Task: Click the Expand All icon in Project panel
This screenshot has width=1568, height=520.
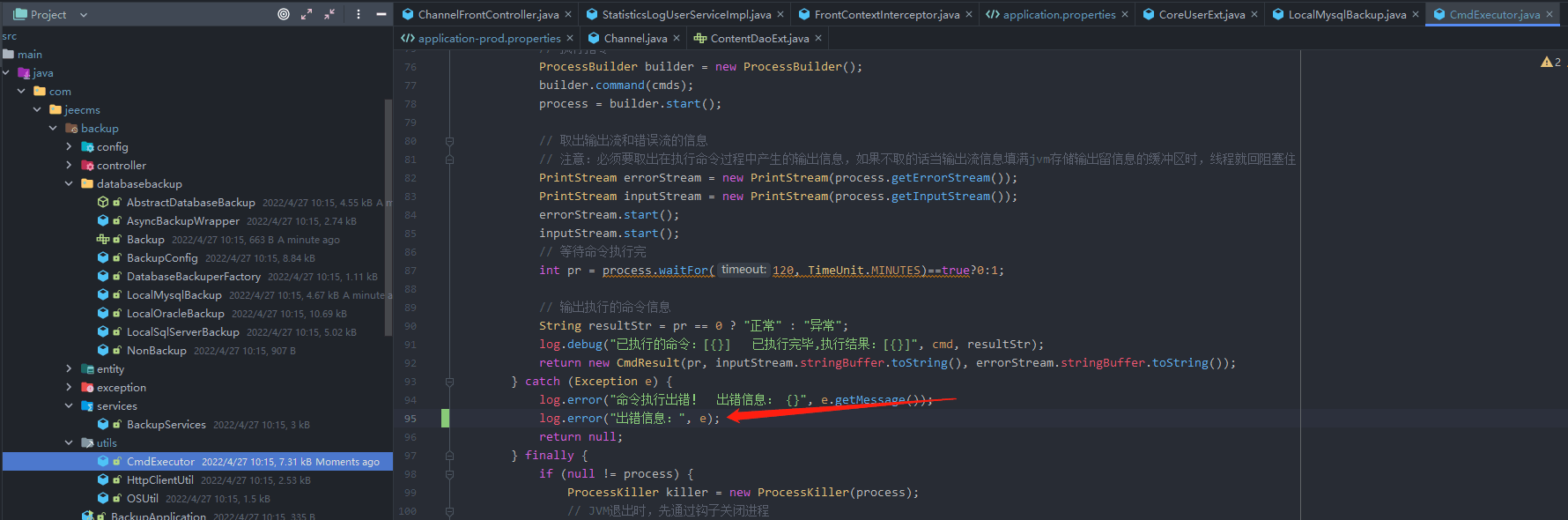Action: point(307,14)
